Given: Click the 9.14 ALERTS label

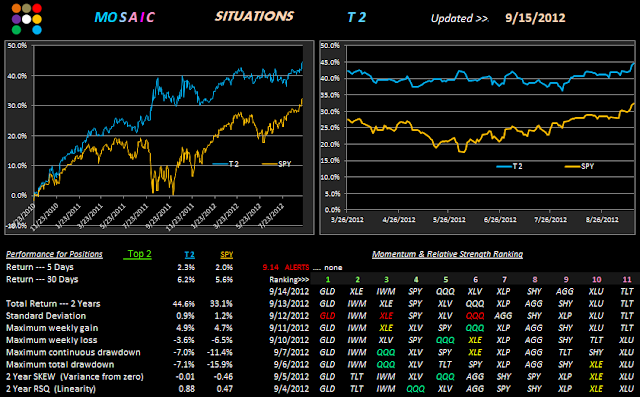Looking at the screenshot, I should (286, 267).
